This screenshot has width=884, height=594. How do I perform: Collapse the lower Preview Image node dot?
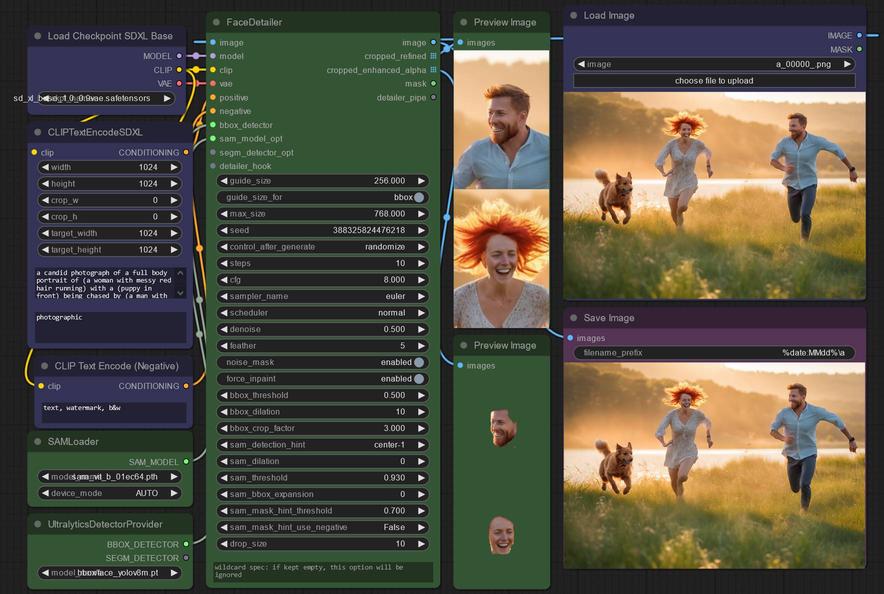463,345
